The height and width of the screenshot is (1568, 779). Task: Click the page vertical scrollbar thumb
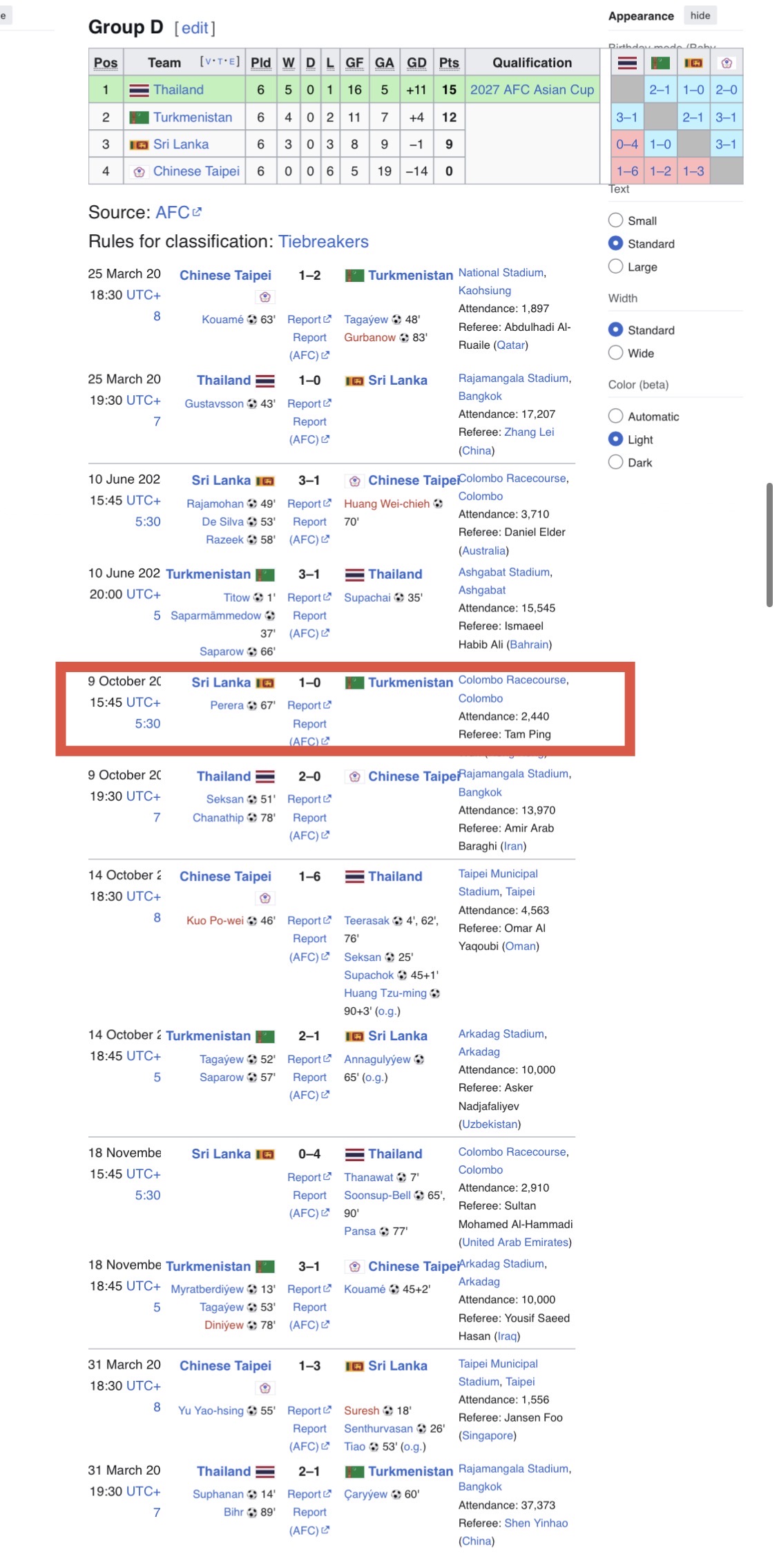click(x=769, y=544)
